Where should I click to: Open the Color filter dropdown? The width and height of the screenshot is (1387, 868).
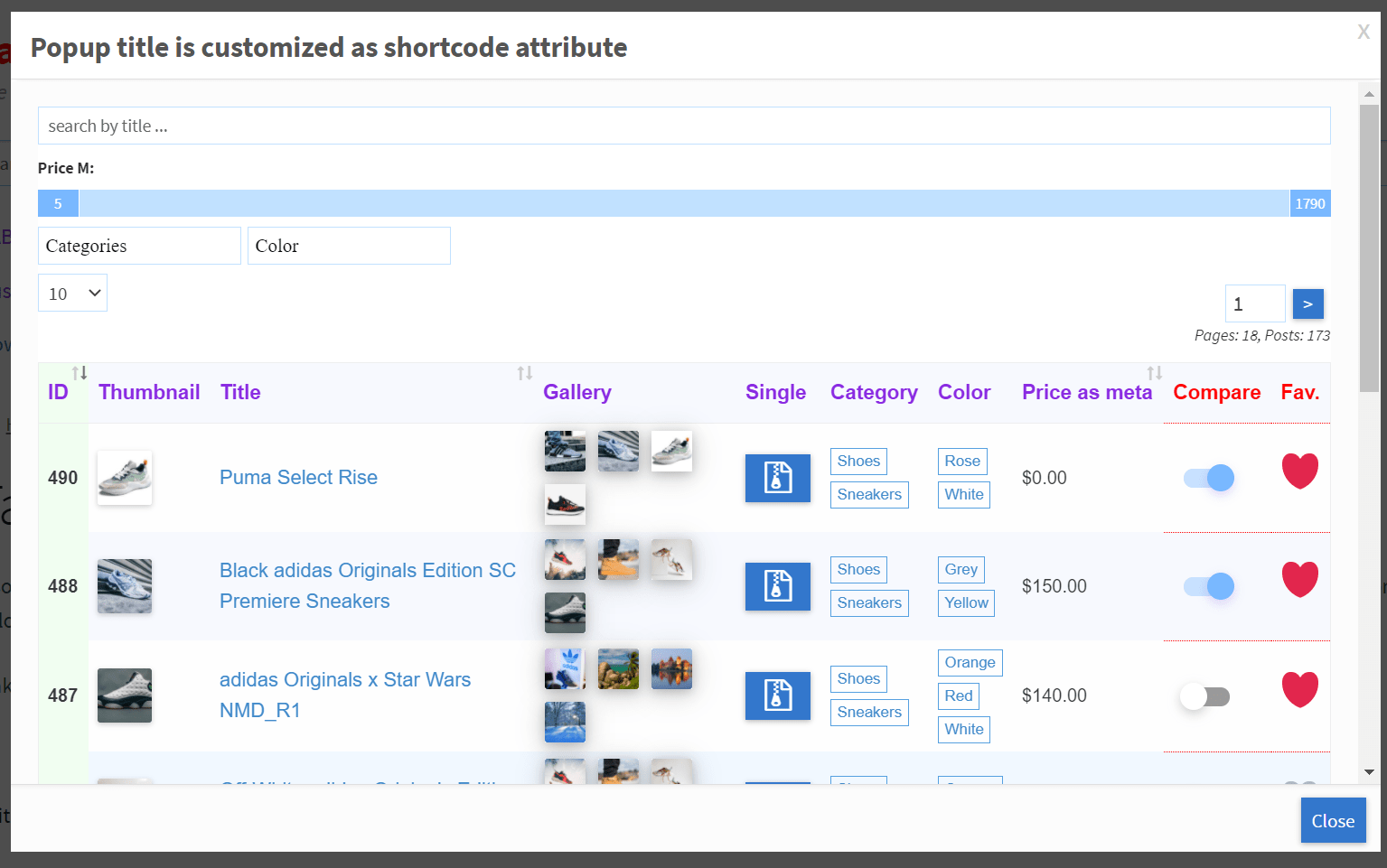349,246
